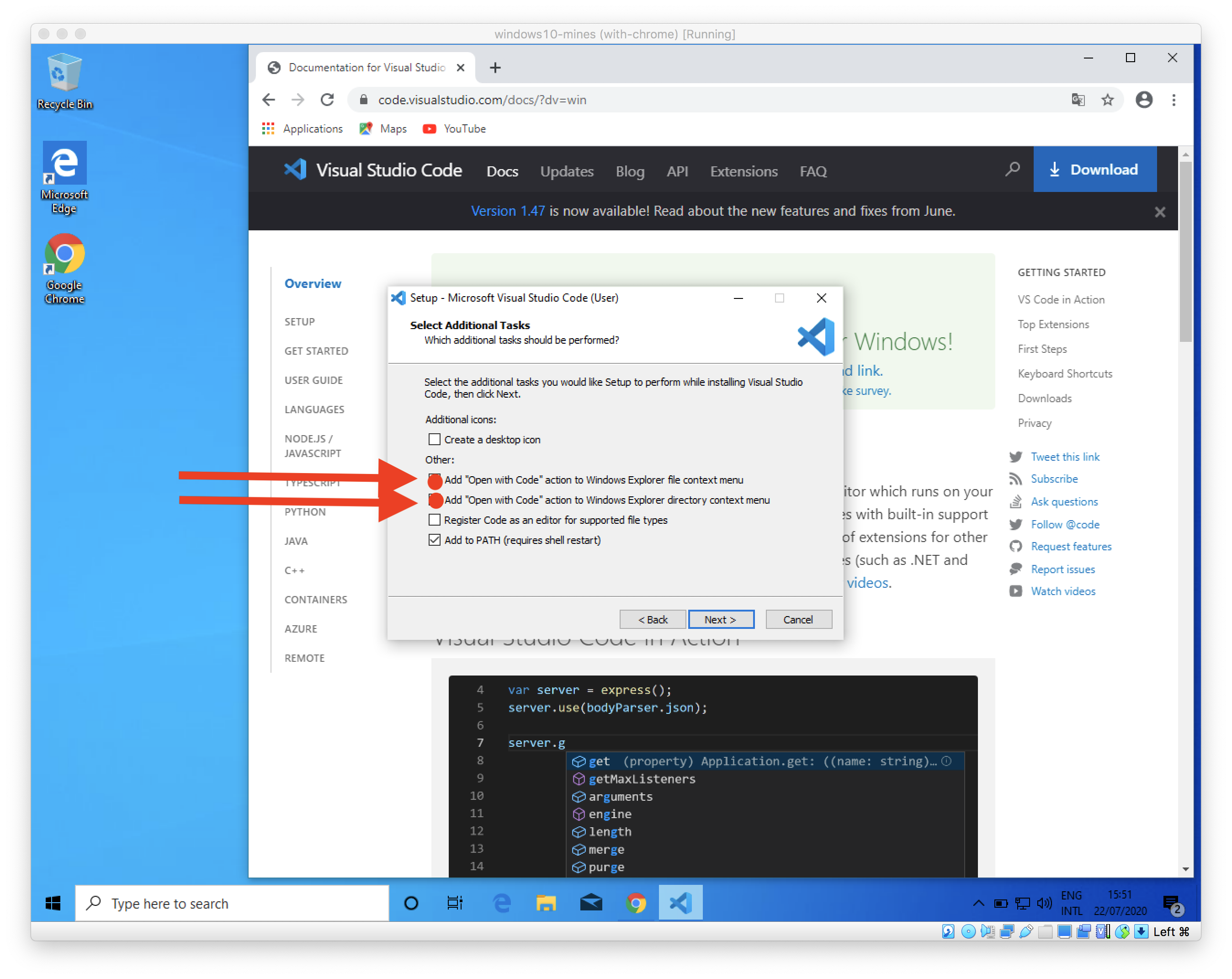The image size is (1232, 979).
Task: Expand the USER GUIDE docs section
Action: (x=313, y=380)
